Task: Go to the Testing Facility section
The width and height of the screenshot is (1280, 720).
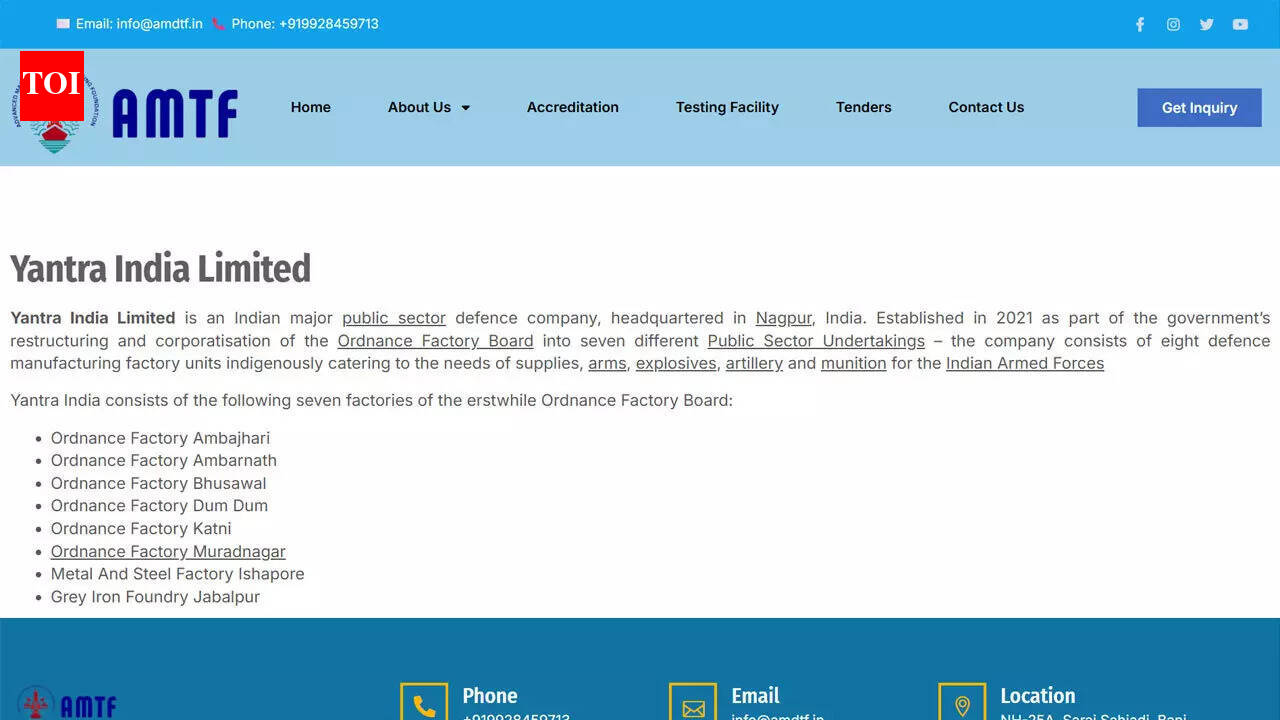Action: pos(727,107)
